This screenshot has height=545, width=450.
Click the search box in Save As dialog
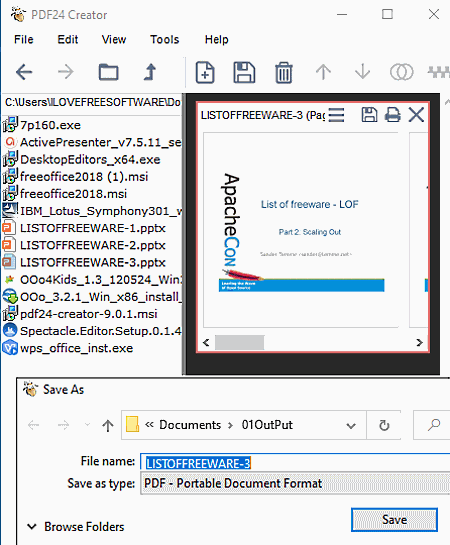(x=432, y=425)
